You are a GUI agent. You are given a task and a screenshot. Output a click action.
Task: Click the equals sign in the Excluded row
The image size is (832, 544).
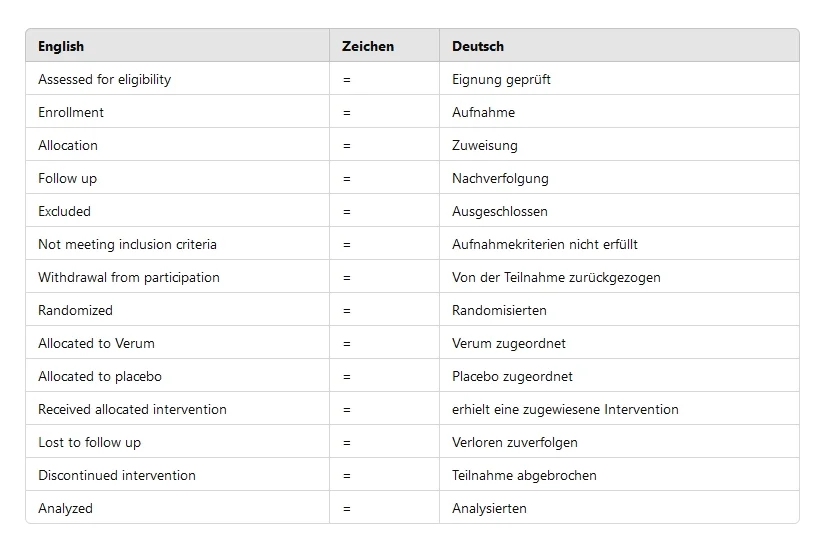pos(347,211)
